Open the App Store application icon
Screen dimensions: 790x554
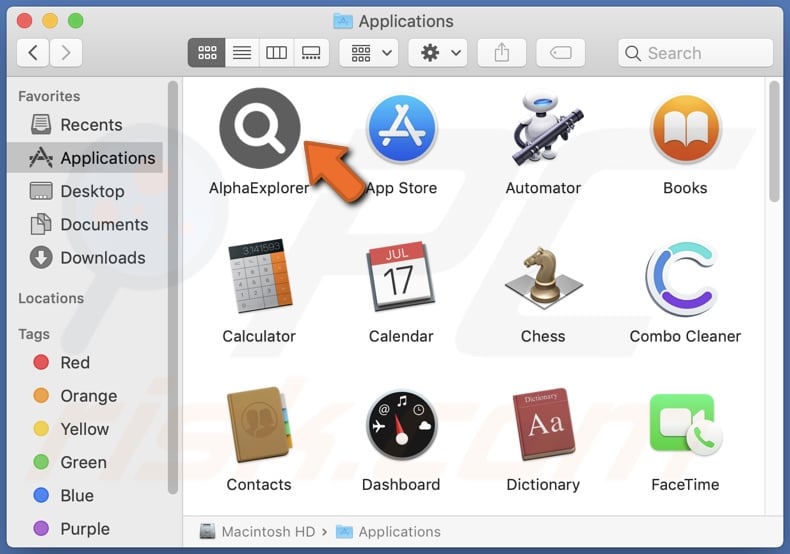[x=402, y=128]
